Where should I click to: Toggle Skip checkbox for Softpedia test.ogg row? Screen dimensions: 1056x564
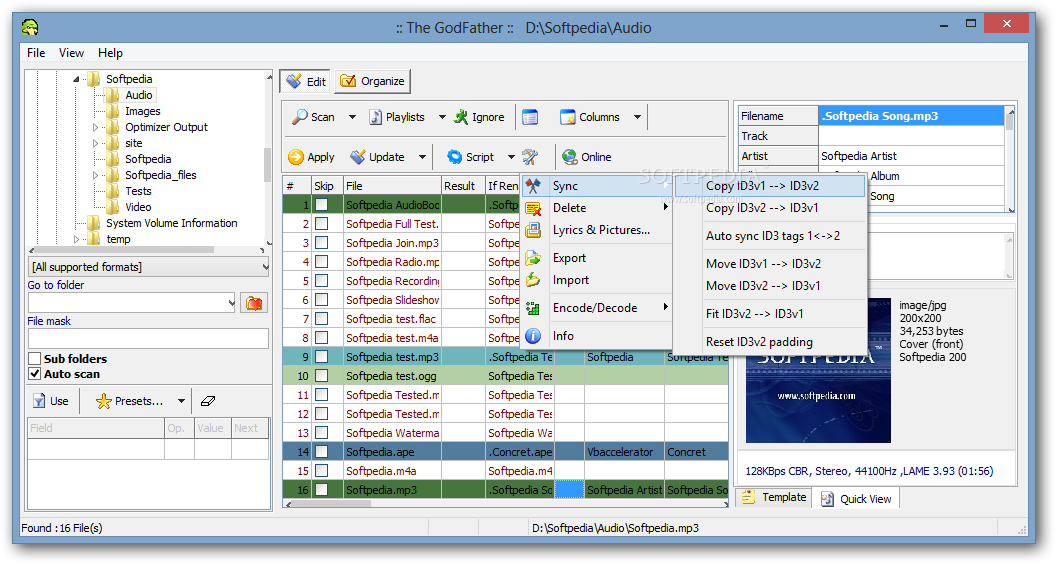322,376
